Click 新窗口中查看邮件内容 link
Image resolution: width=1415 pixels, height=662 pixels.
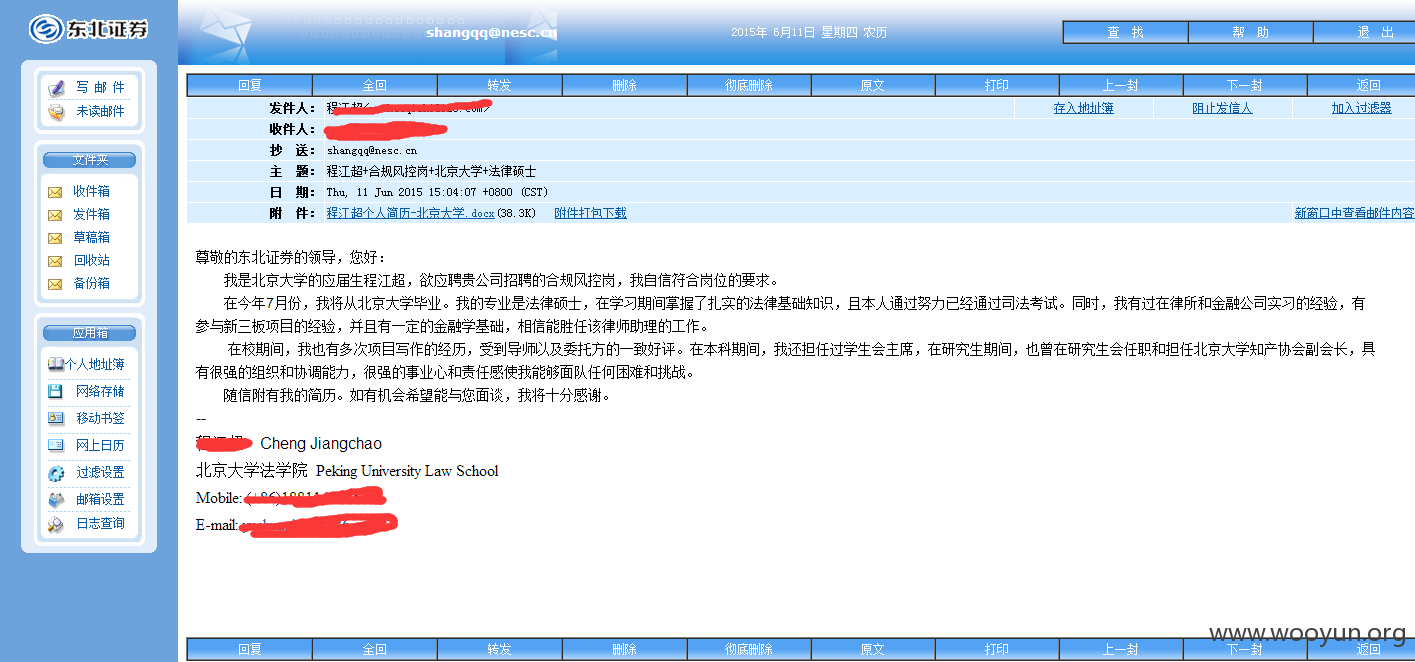1354,213
